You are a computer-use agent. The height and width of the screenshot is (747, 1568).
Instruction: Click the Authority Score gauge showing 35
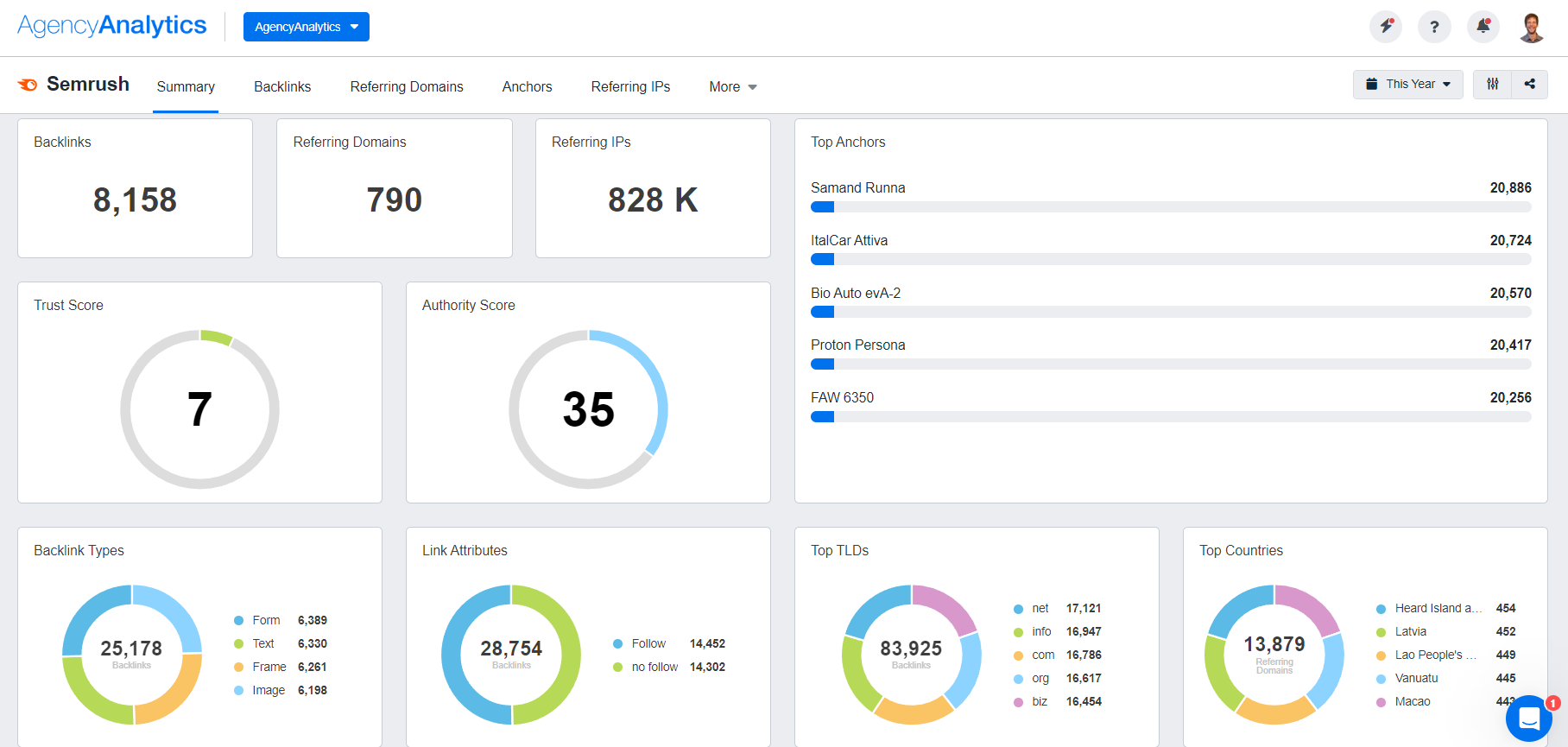[x=588, y=409]
